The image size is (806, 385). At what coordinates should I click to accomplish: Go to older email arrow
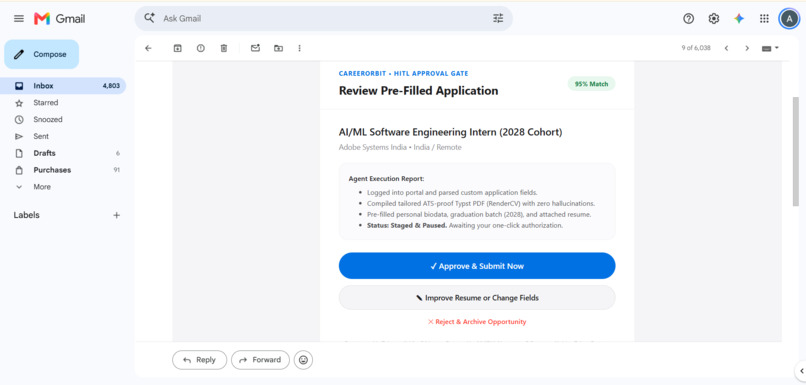pyautogui.click(x=747, y=48)
